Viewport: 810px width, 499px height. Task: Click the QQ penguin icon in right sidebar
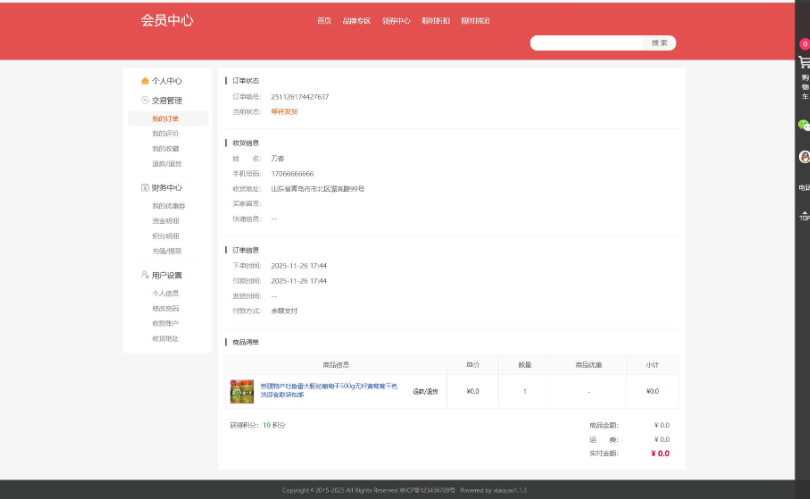(804, 157)
